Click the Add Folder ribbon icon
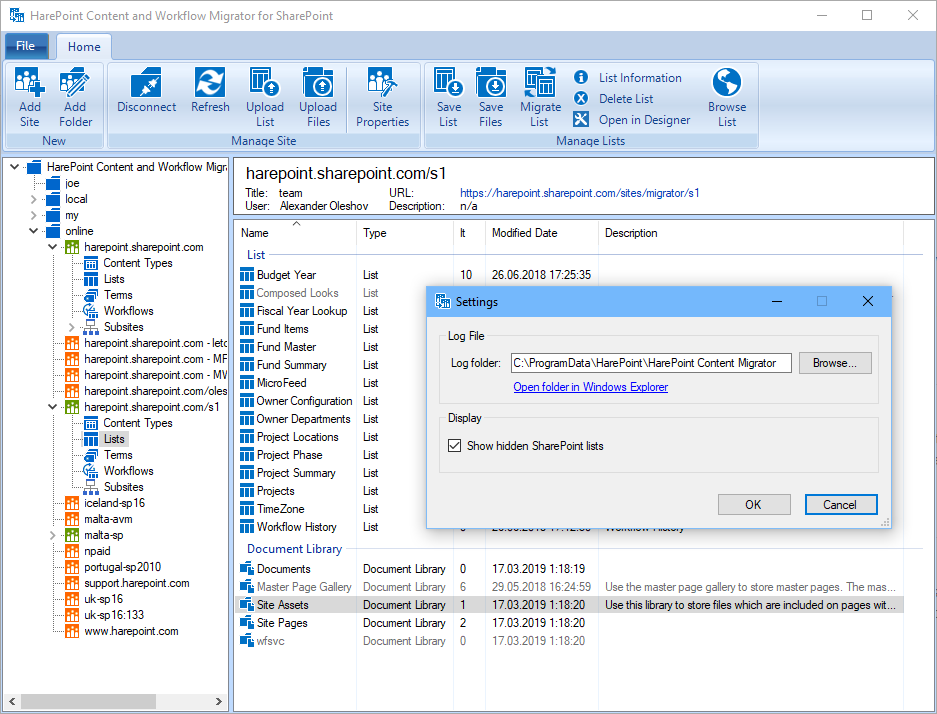This screenshot has width=937, height=714. 75,82
